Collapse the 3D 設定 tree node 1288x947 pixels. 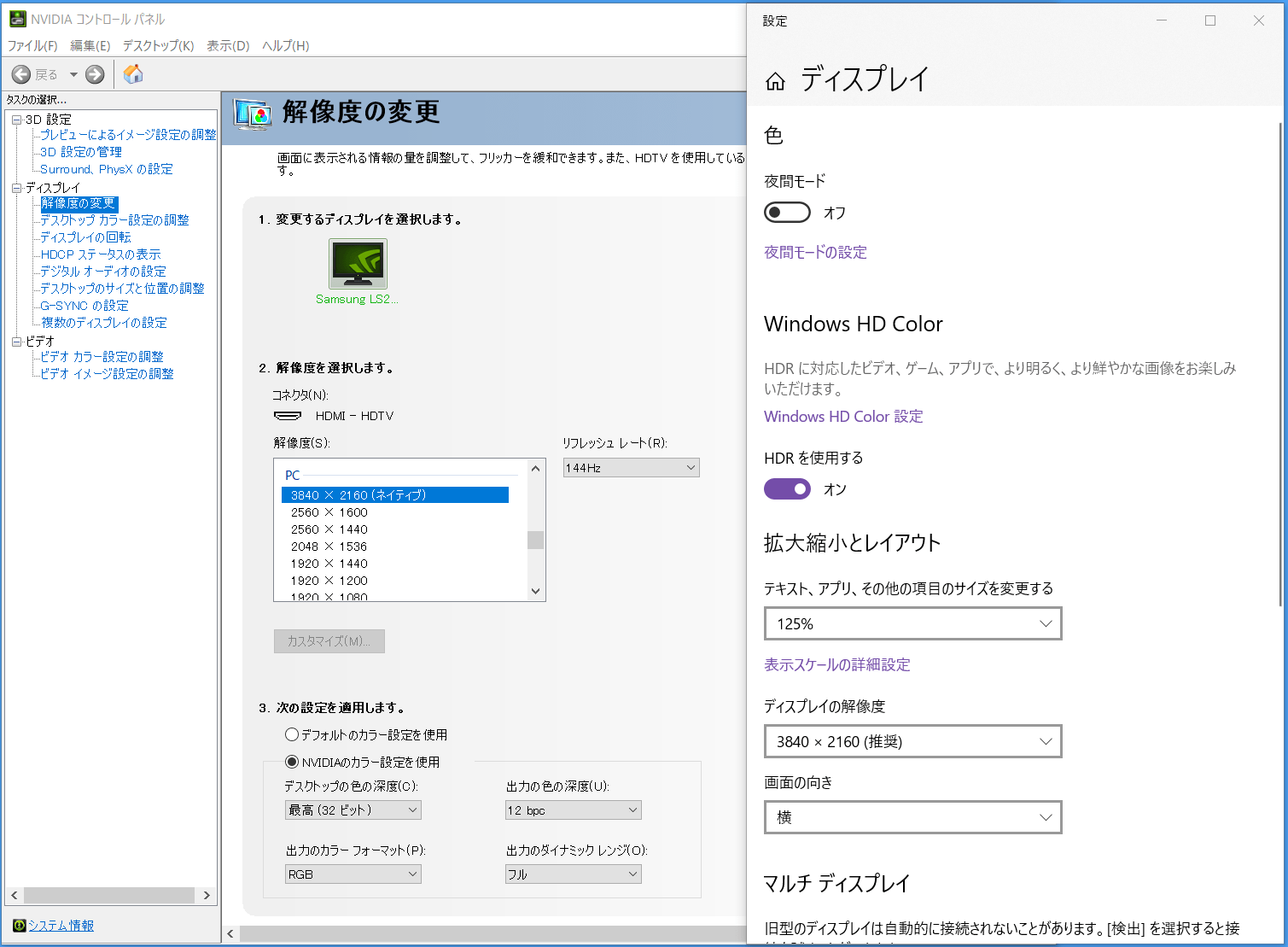[16, 120]
